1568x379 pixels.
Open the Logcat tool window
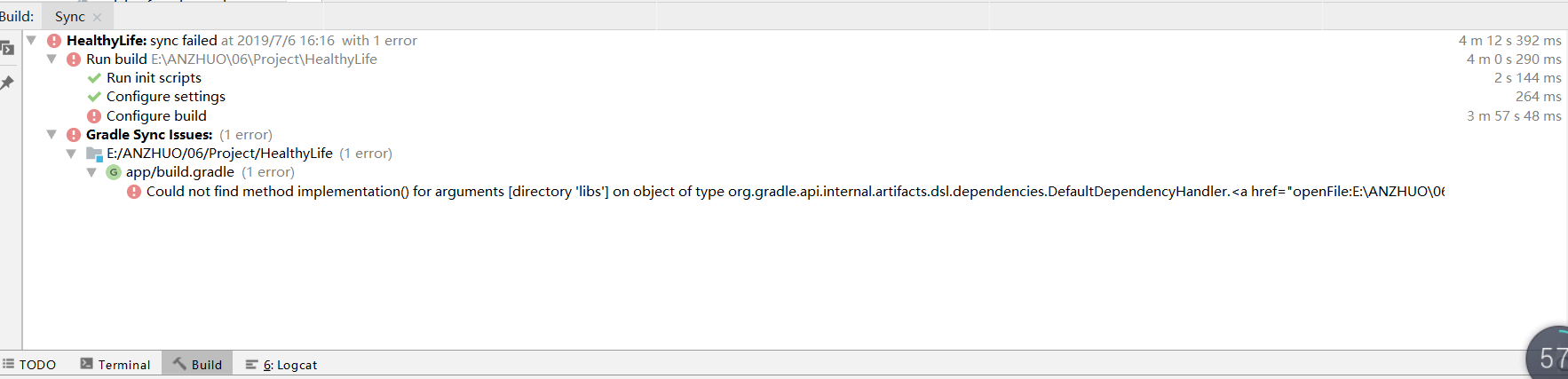[281, 364]
